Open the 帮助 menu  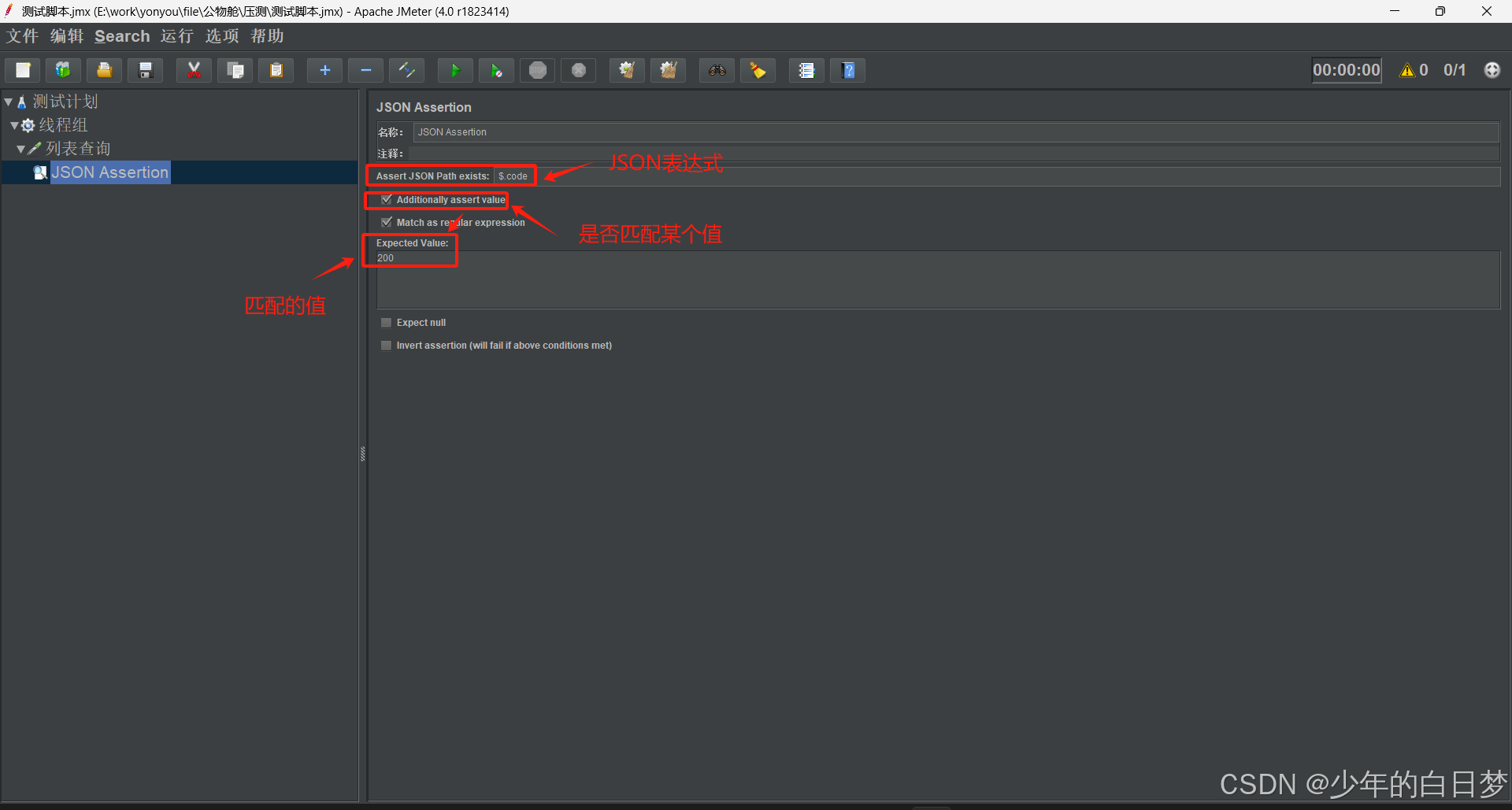coord(268,36)
